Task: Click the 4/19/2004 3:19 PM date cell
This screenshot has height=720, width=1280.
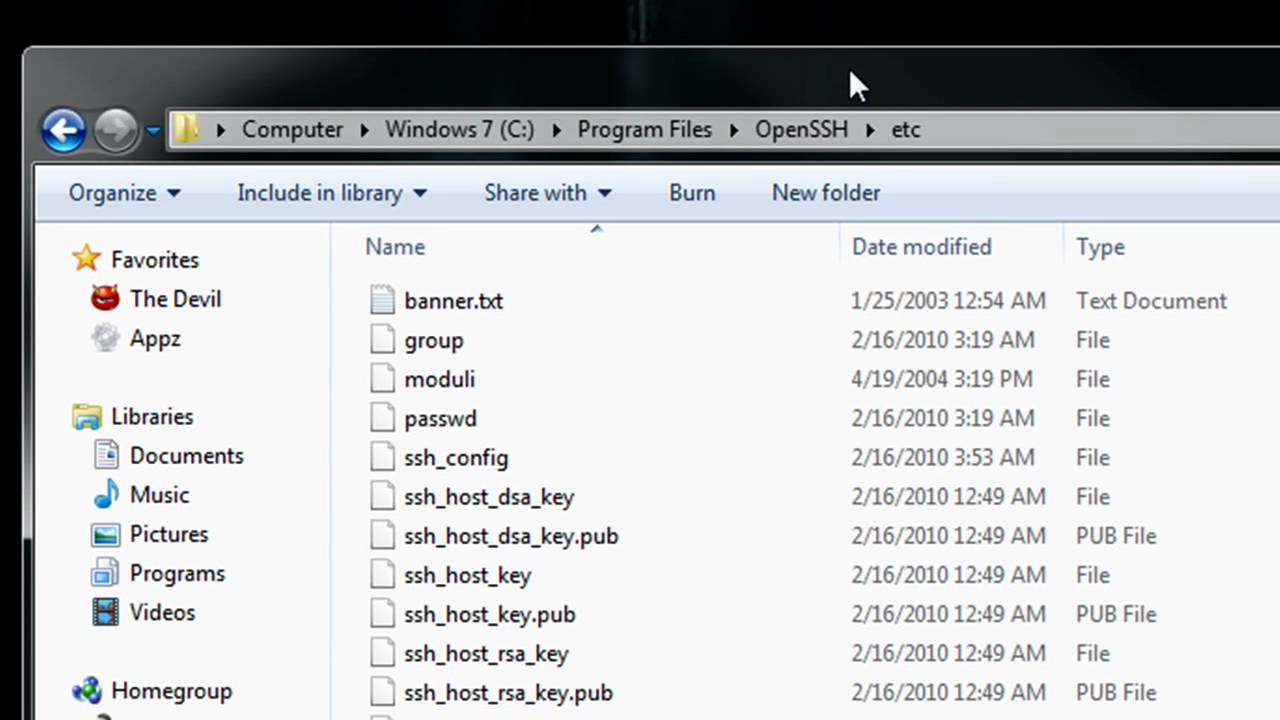Action: coord(942,379)
